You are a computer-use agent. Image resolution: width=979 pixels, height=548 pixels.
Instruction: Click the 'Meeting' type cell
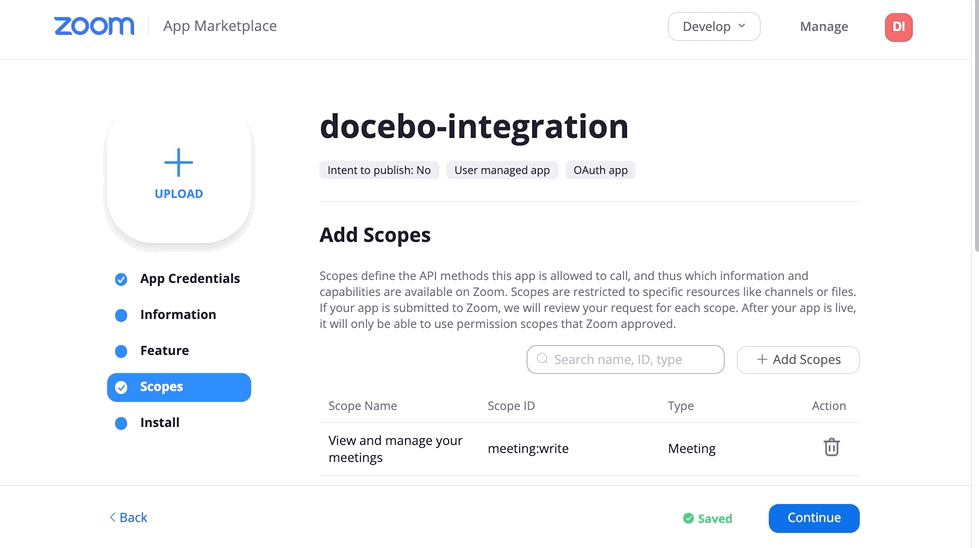point(692,449)
